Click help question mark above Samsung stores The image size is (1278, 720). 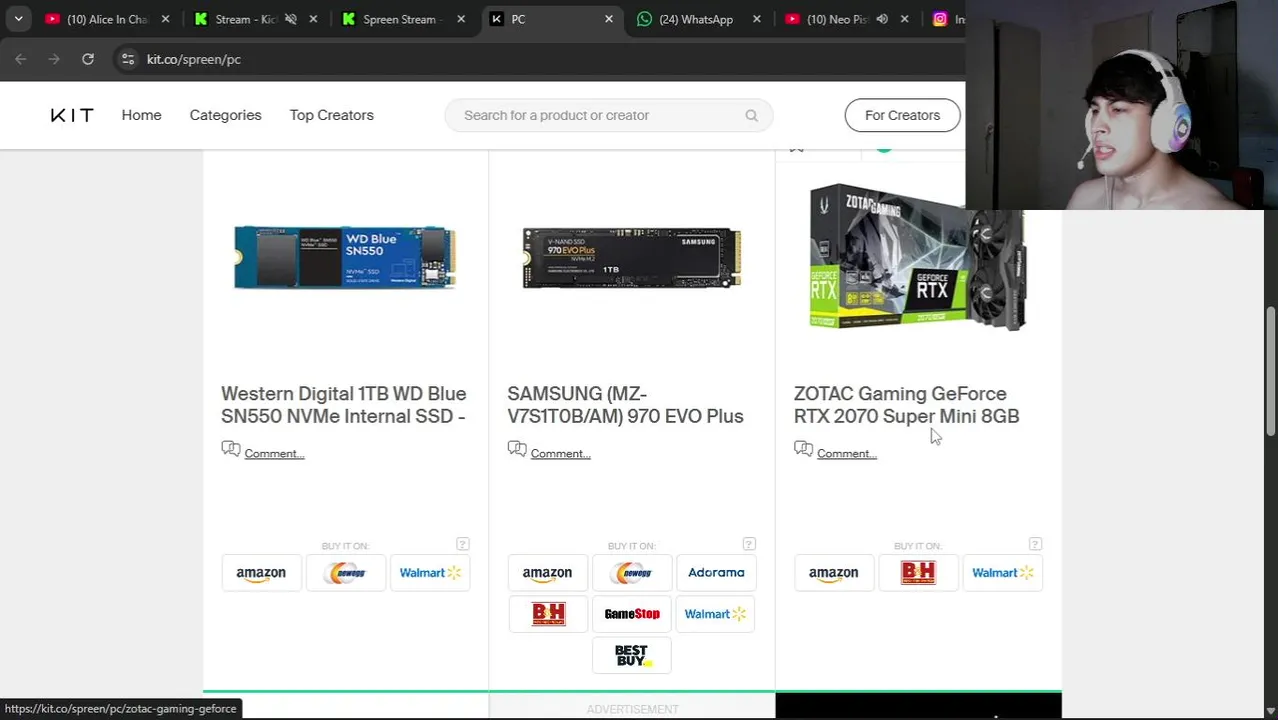coord(749,544)
